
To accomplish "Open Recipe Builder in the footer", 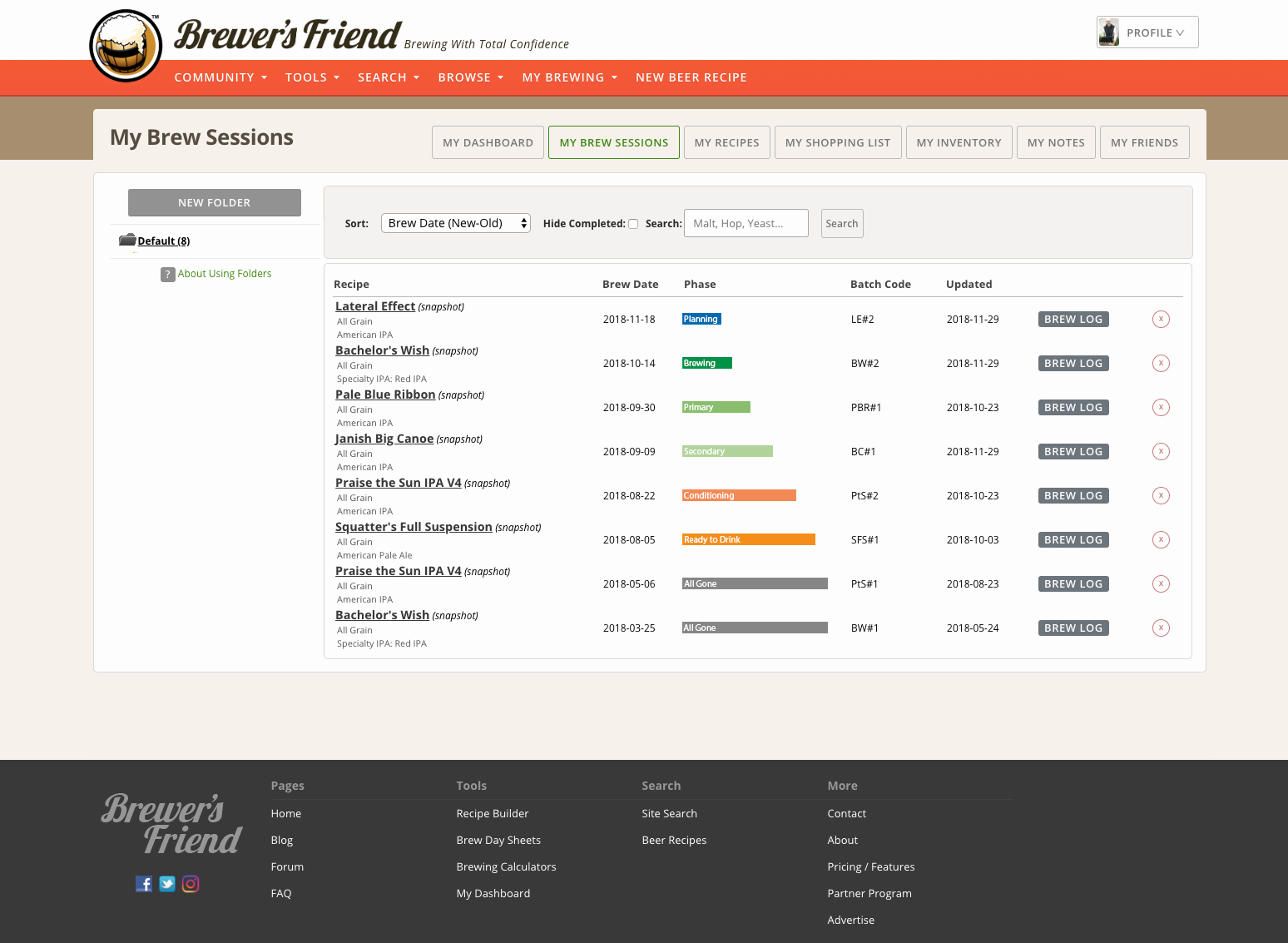I will [x=493, y=813].
